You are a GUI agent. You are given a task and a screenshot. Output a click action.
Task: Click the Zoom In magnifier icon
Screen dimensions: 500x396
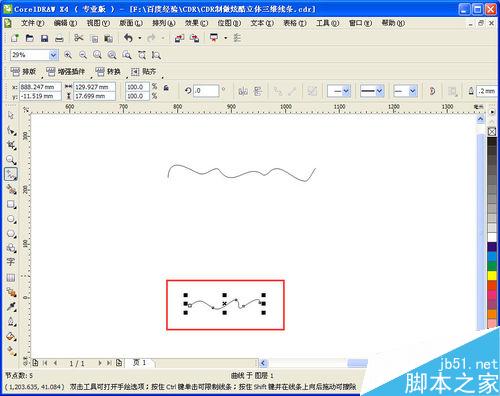click(68, 55)
